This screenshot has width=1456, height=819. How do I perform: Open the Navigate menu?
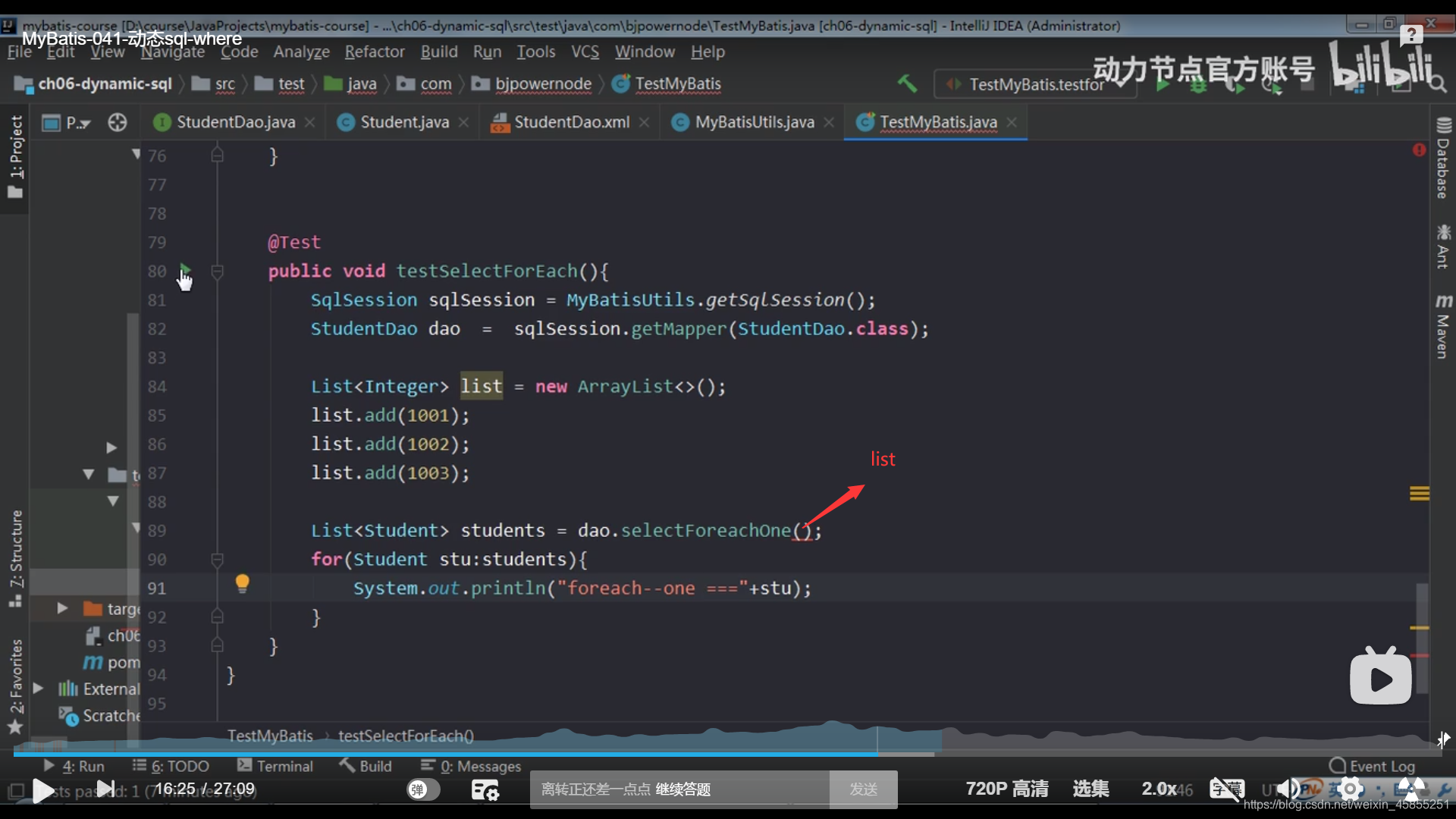(x=173, y=52)
